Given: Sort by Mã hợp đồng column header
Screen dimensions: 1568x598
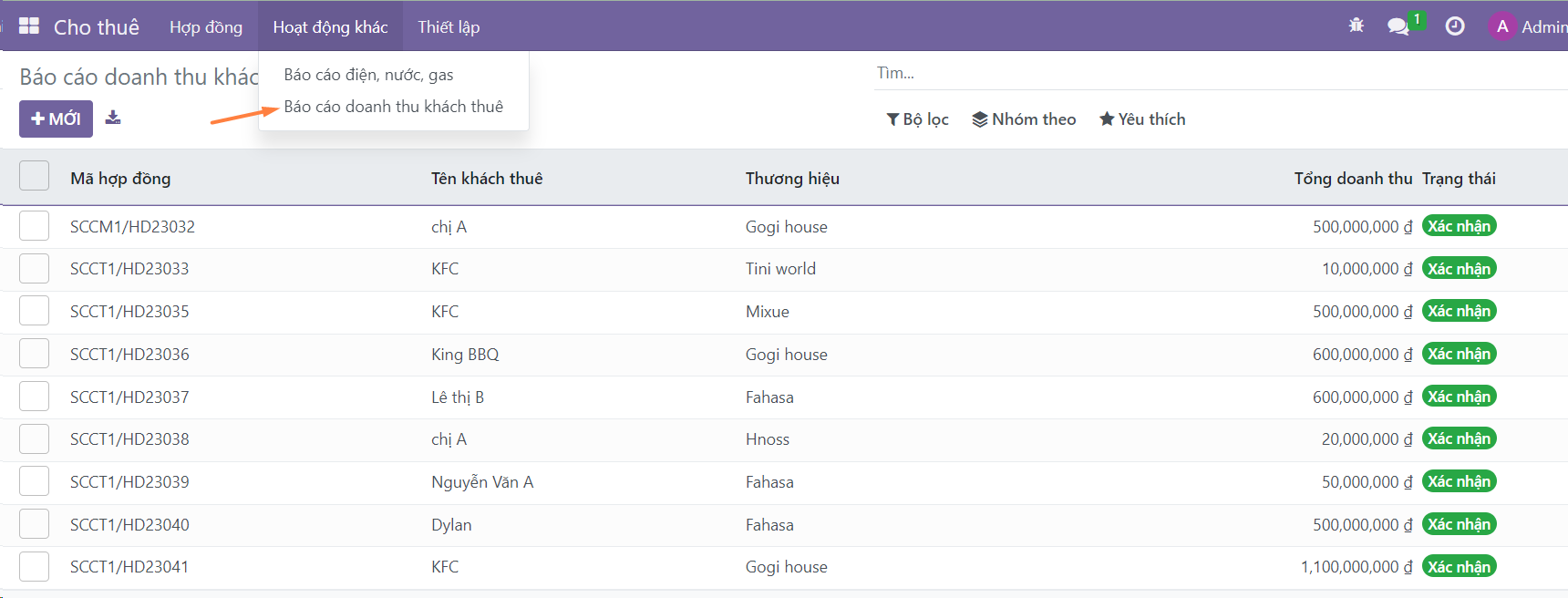Looking at the screenshot, I should (120, 179).
